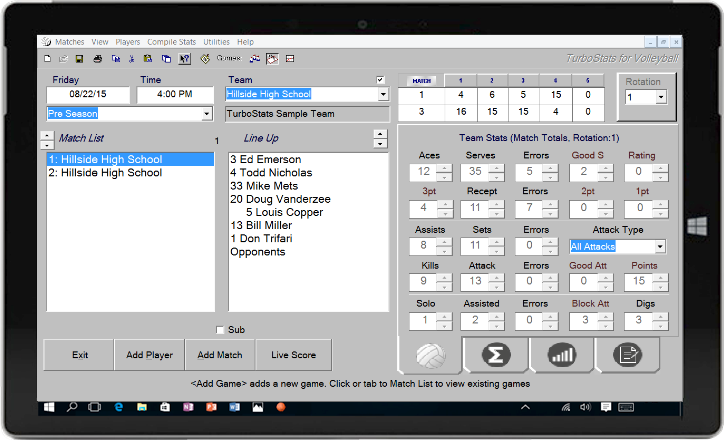Select player 3 Ed Emerson in lineup

(x=308, y=159)
